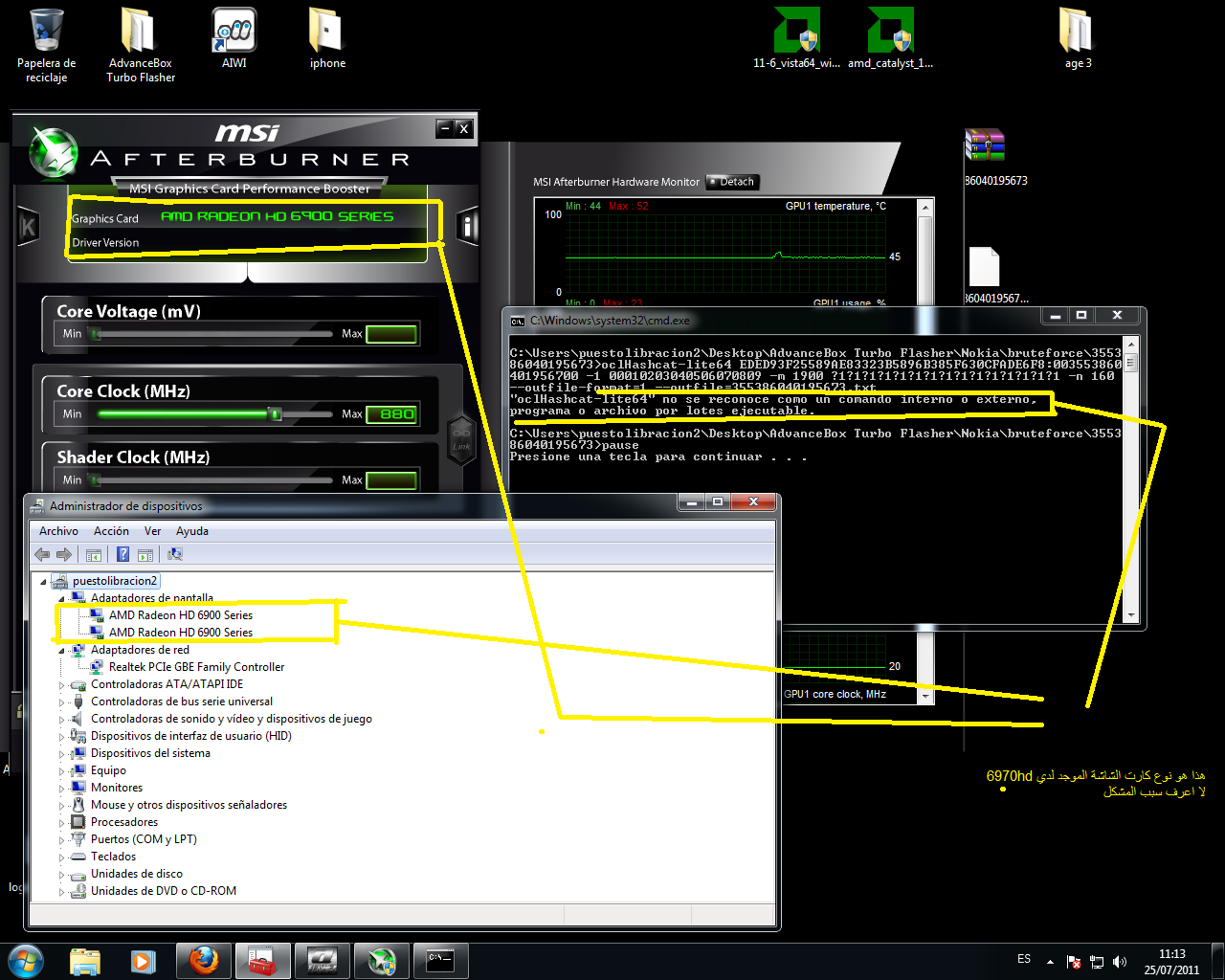Click the show/hide action pane toolbar icon

145,554
